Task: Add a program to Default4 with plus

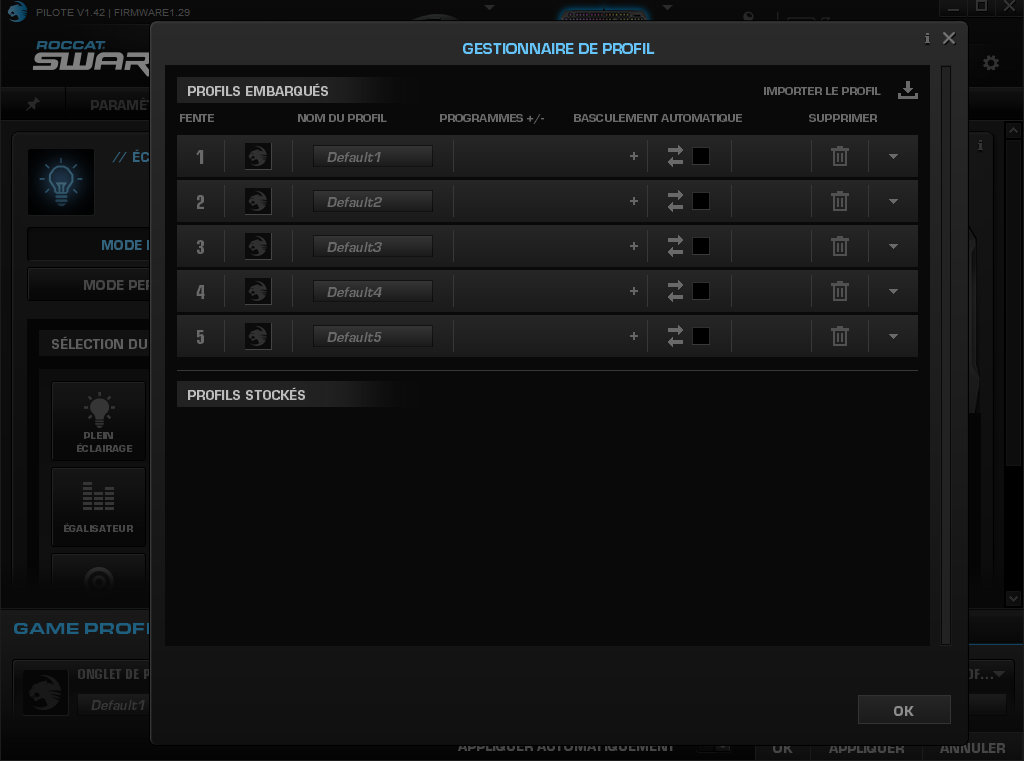Action: point(633,291)
